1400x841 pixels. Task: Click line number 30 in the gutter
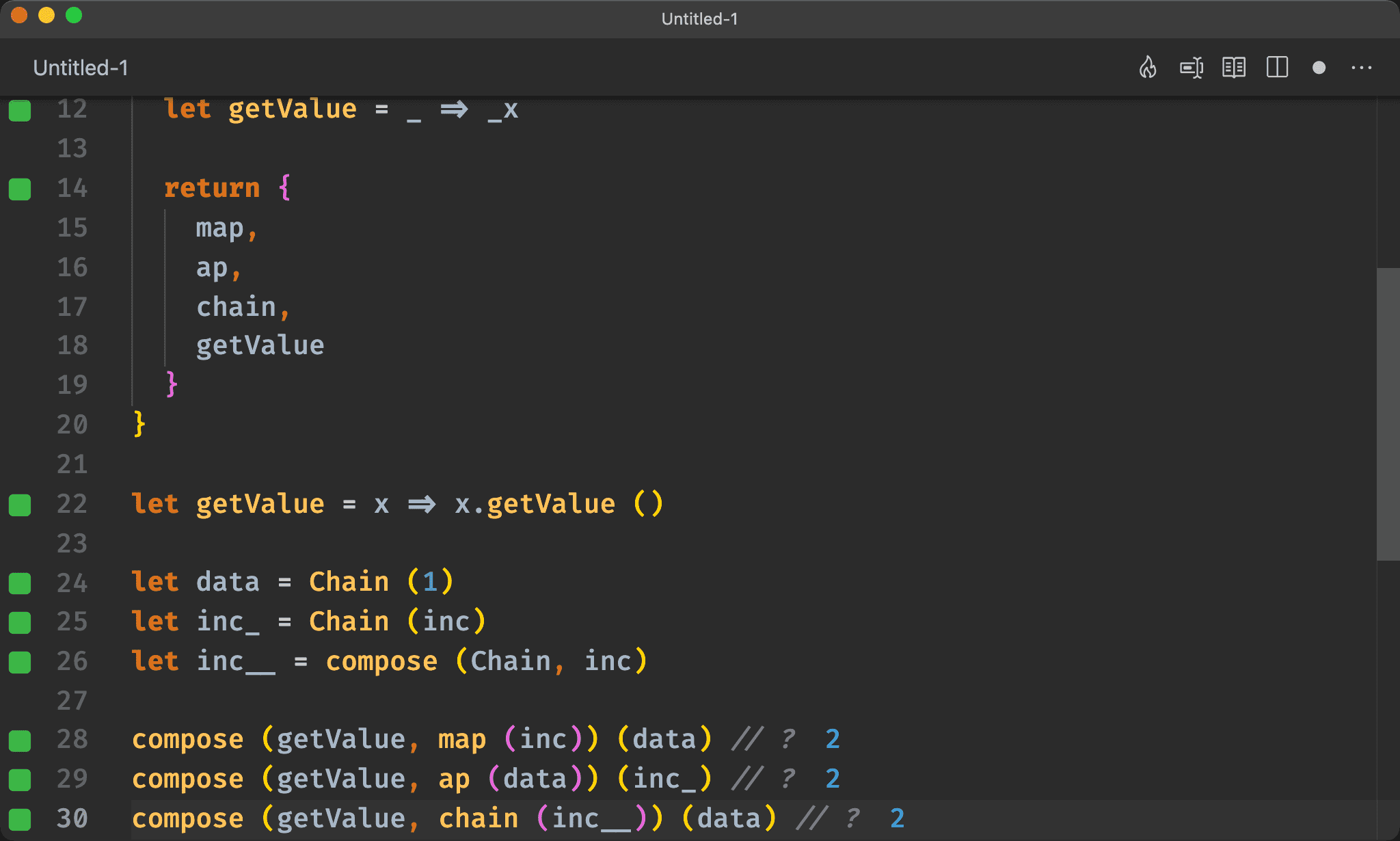tap(72, 818)
